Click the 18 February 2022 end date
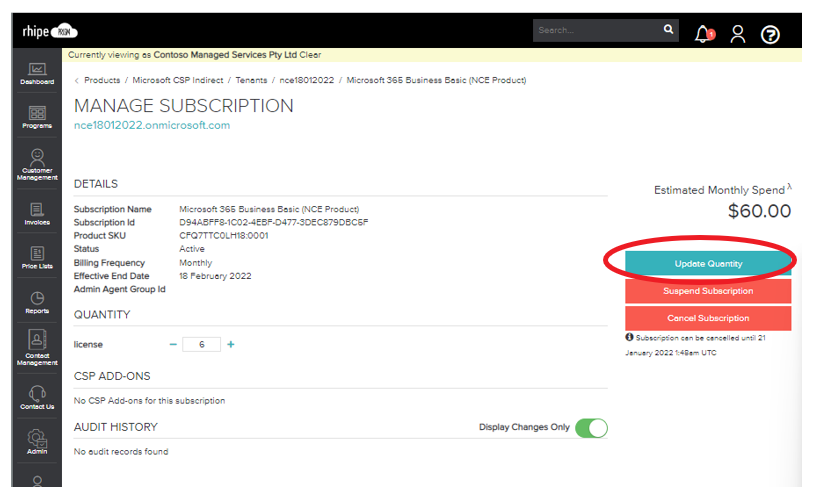The image size is (837, 501). (x=215, y=276)
